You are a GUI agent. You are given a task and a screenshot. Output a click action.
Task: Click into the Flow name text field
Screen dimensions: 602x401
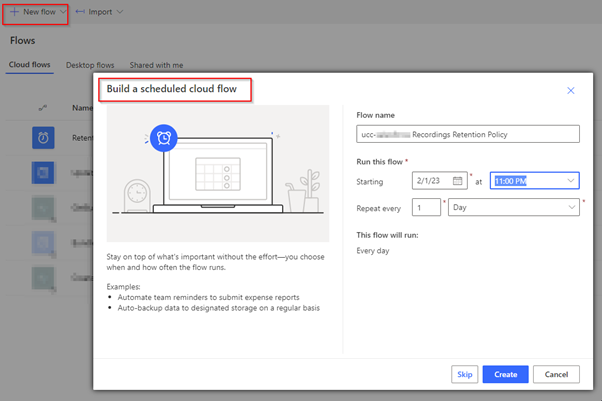tap(467, 134)
